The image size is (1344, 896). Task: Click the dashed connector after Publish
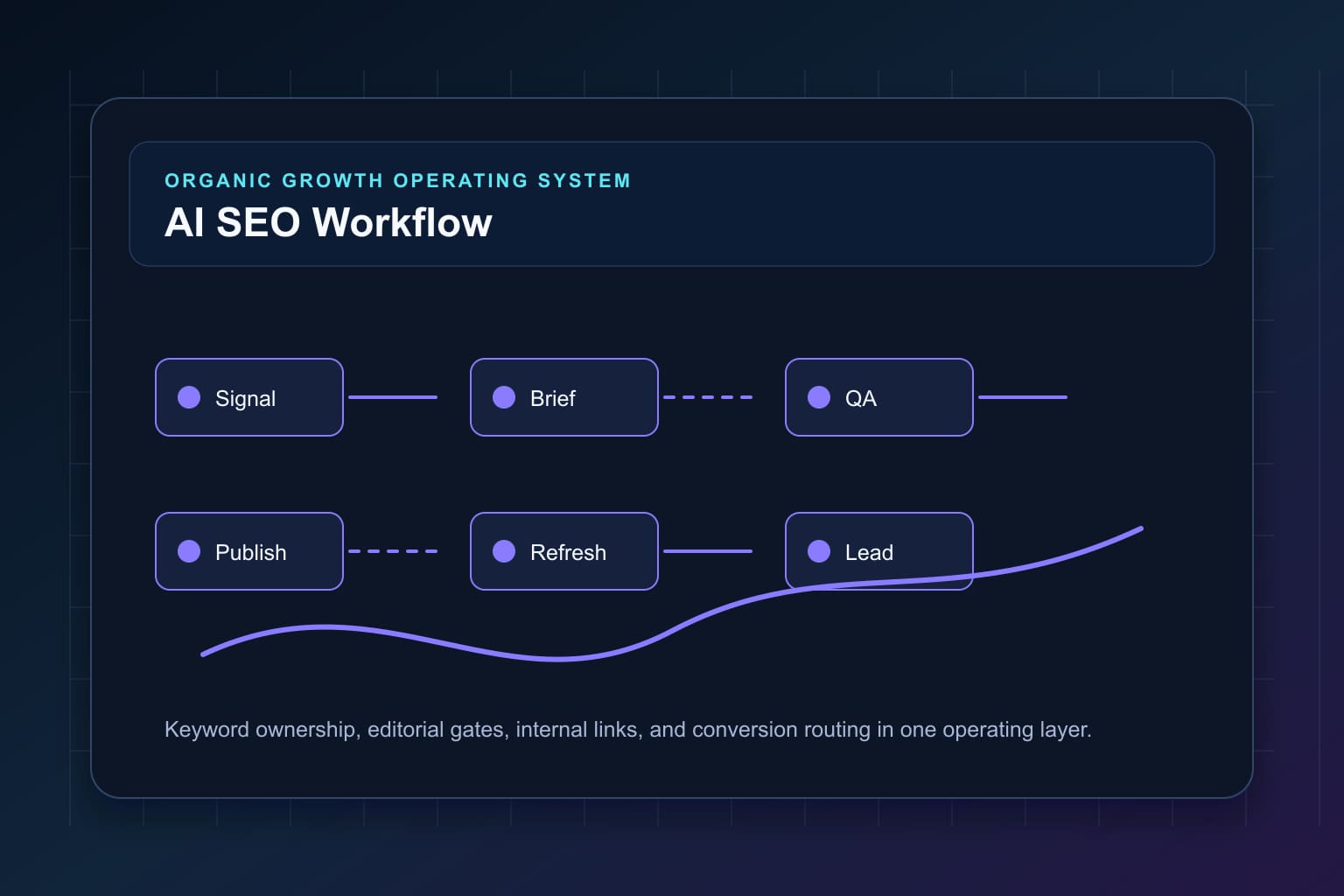393,551
